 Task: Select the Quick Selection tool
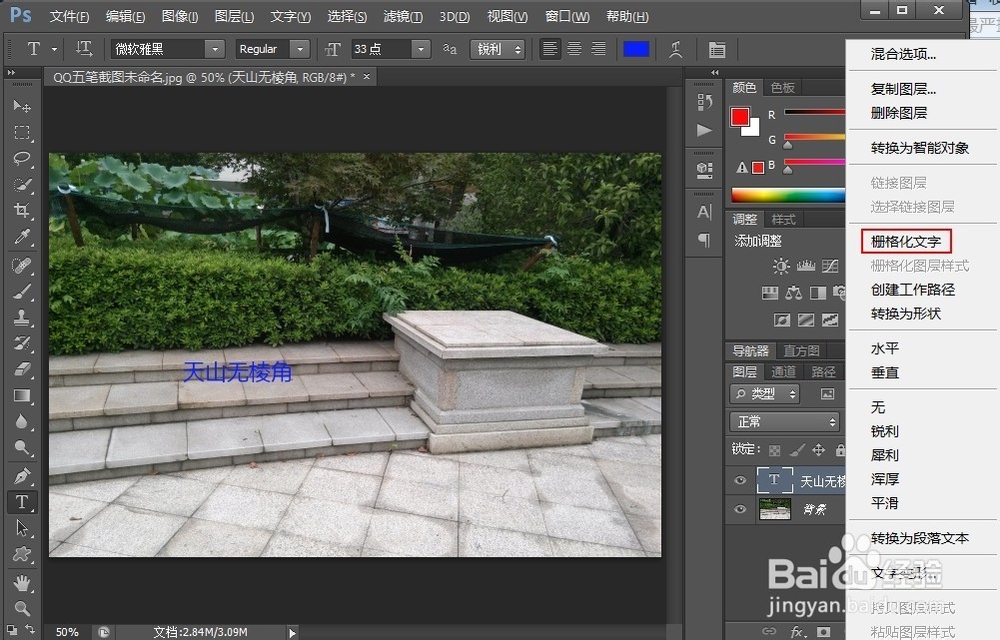[x=22, y=184]
